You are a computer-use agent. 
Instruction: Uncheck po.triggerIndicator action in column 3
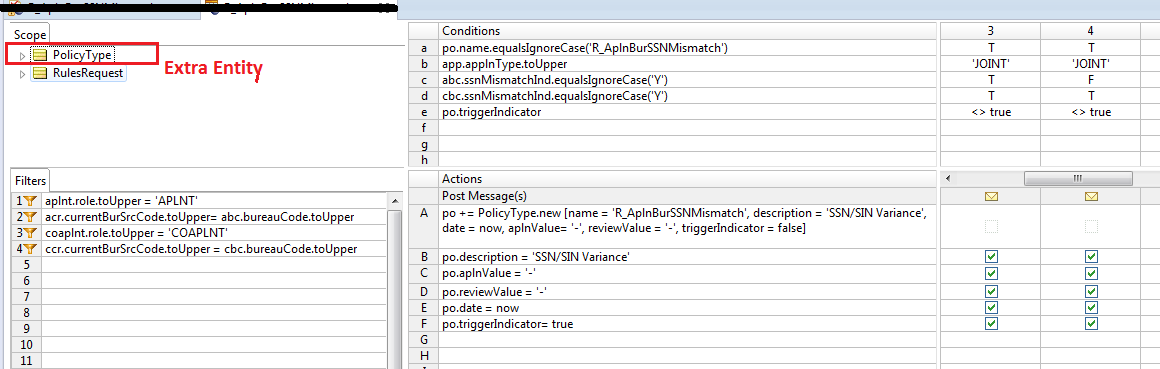pos(991,324)
